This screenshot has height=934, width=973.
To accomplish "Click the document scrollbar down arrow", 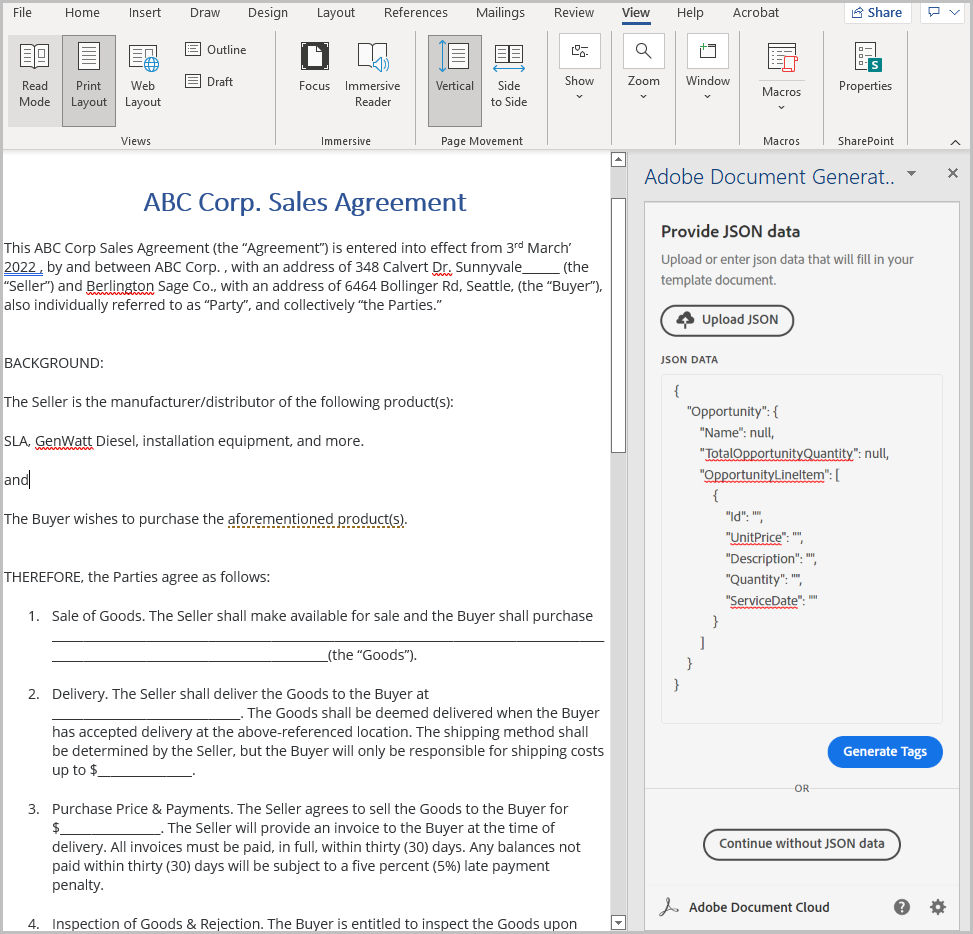I will coord(618,922).
